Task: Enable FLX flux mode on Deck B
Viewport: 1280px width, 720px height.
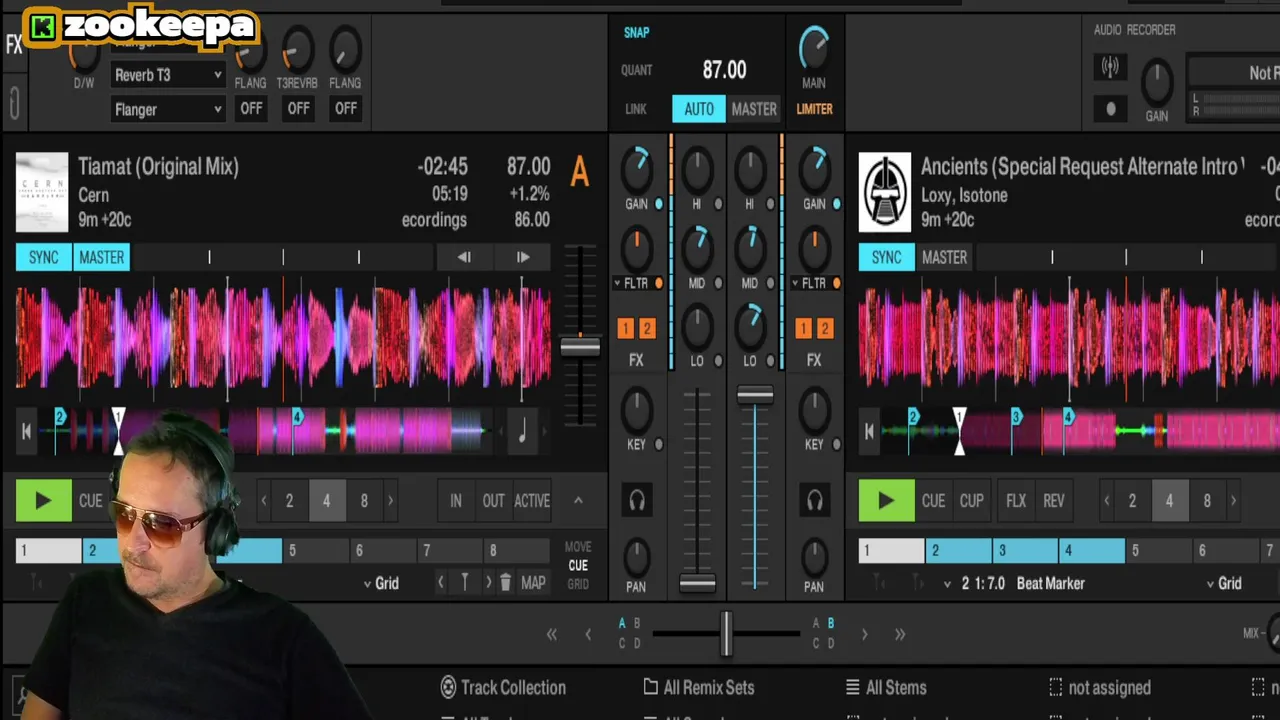Action: coord(1016,501)
